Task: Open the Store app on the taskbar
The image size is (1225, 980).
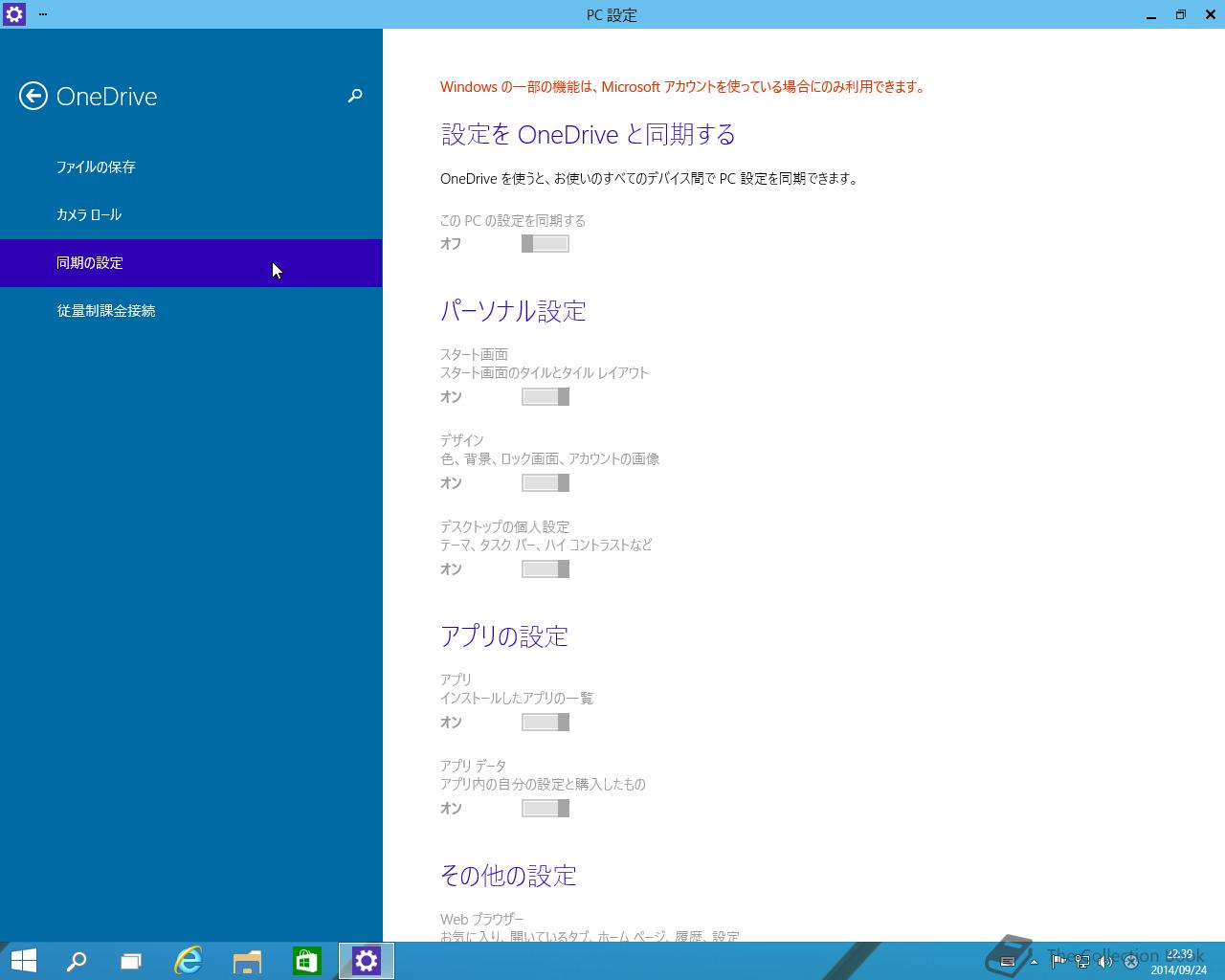Action: tap(306, 961)
